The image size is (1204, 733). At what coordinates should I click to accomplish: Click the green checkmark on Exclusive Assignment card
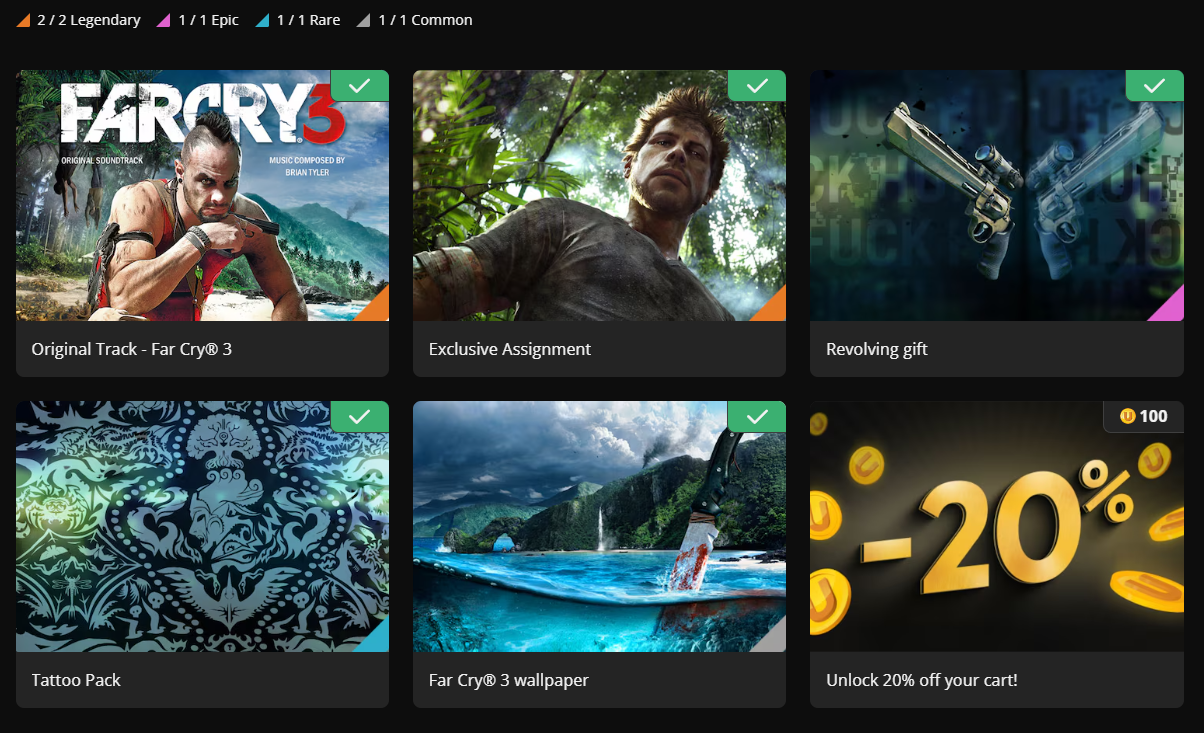tap(757, 86)
